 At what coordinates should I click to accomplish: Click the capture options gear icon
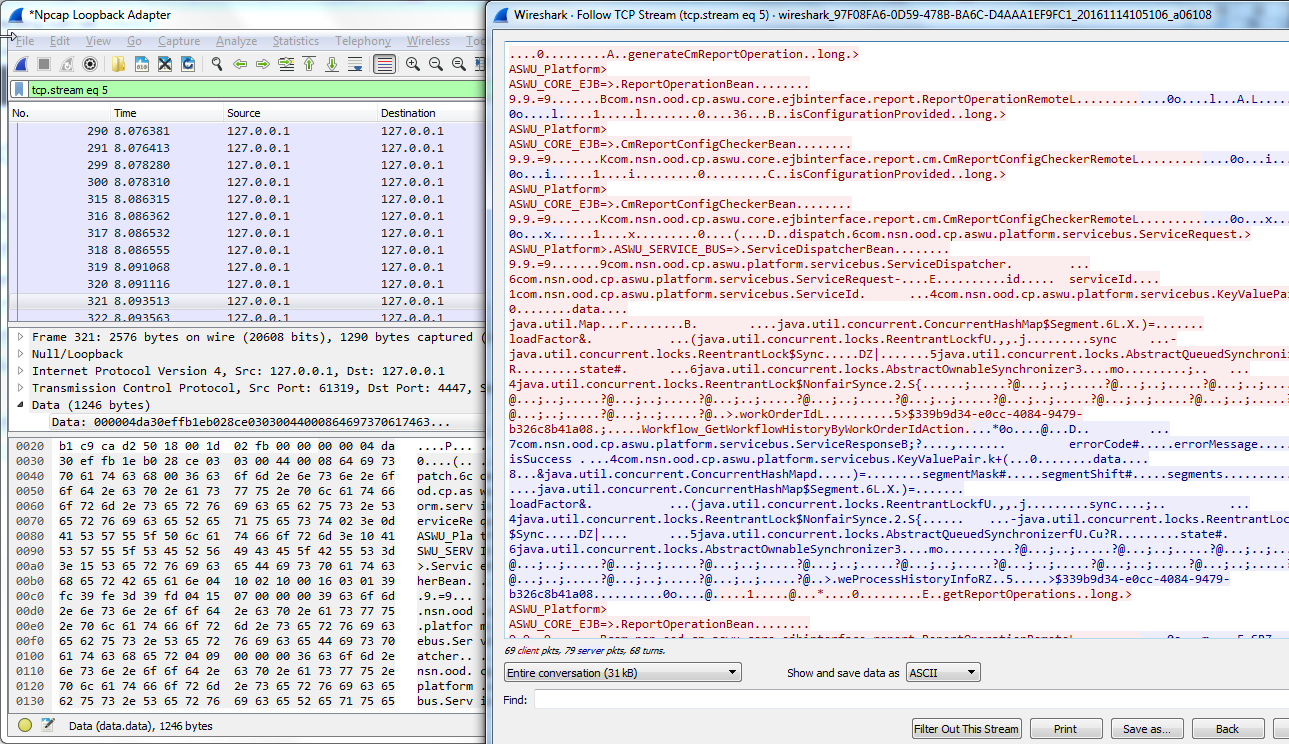tap(91, 64)
